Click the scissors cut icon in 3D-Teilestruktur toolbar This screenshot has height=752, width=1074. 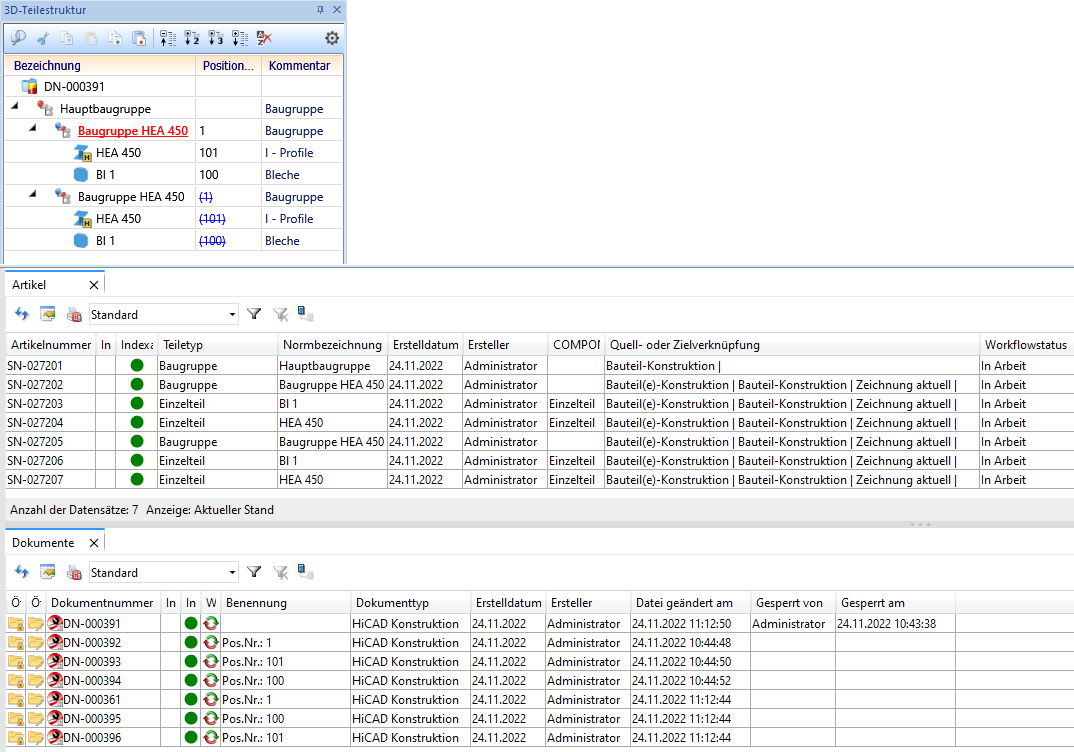coord(43,38)
